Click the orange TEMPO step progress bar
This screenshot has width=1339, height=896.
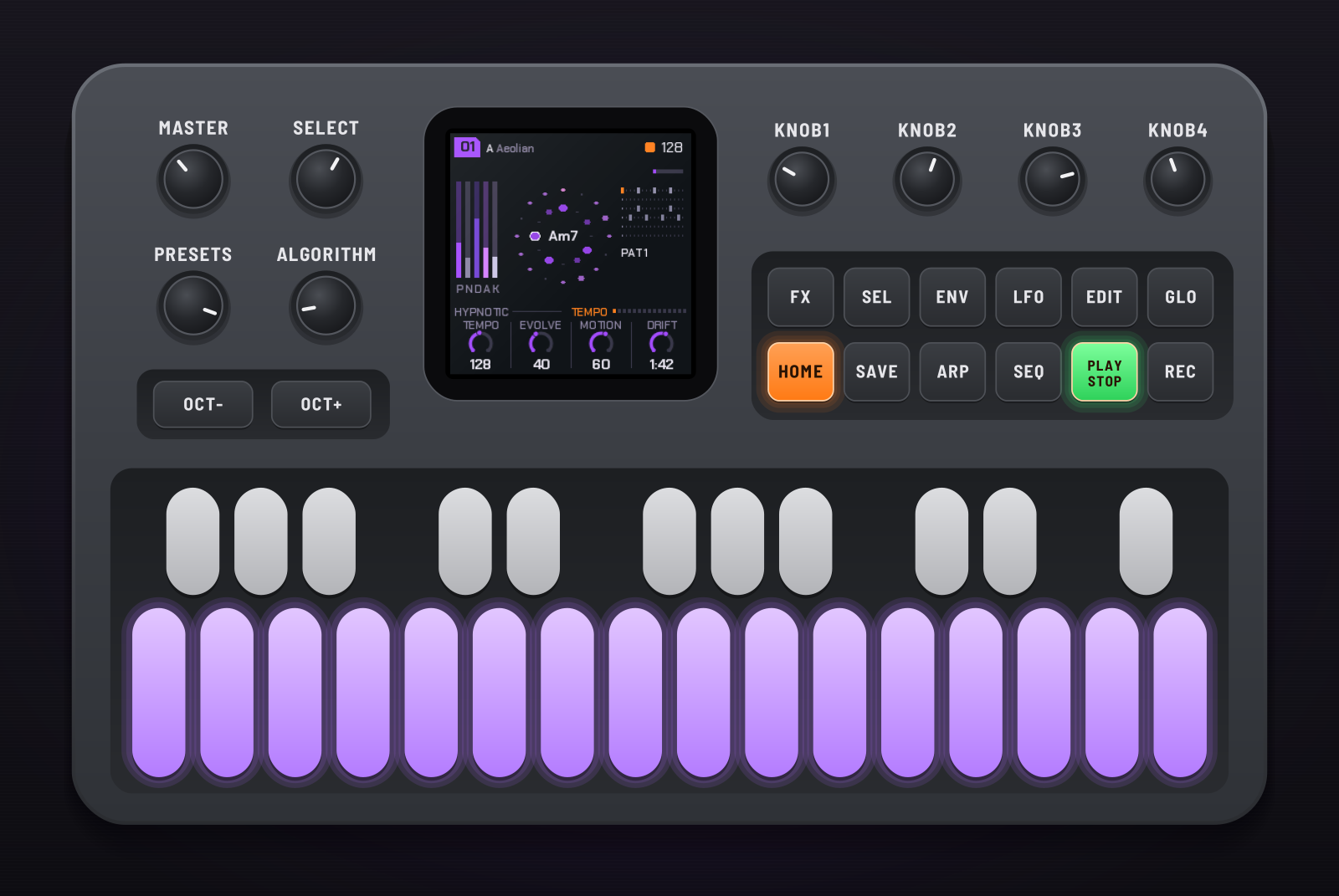649,311
